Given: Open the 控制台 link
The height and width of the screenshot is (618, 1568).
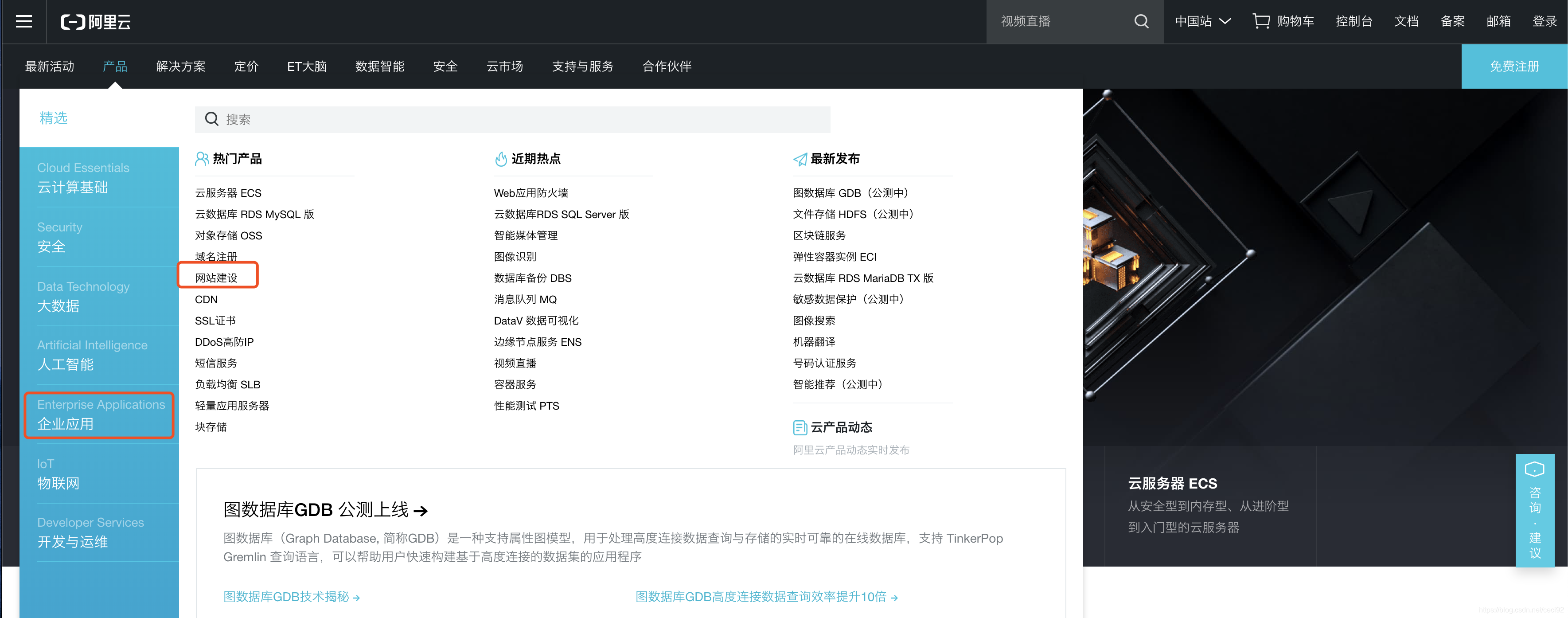Looking at the screenshot, I should click(x=1354, y=21).
